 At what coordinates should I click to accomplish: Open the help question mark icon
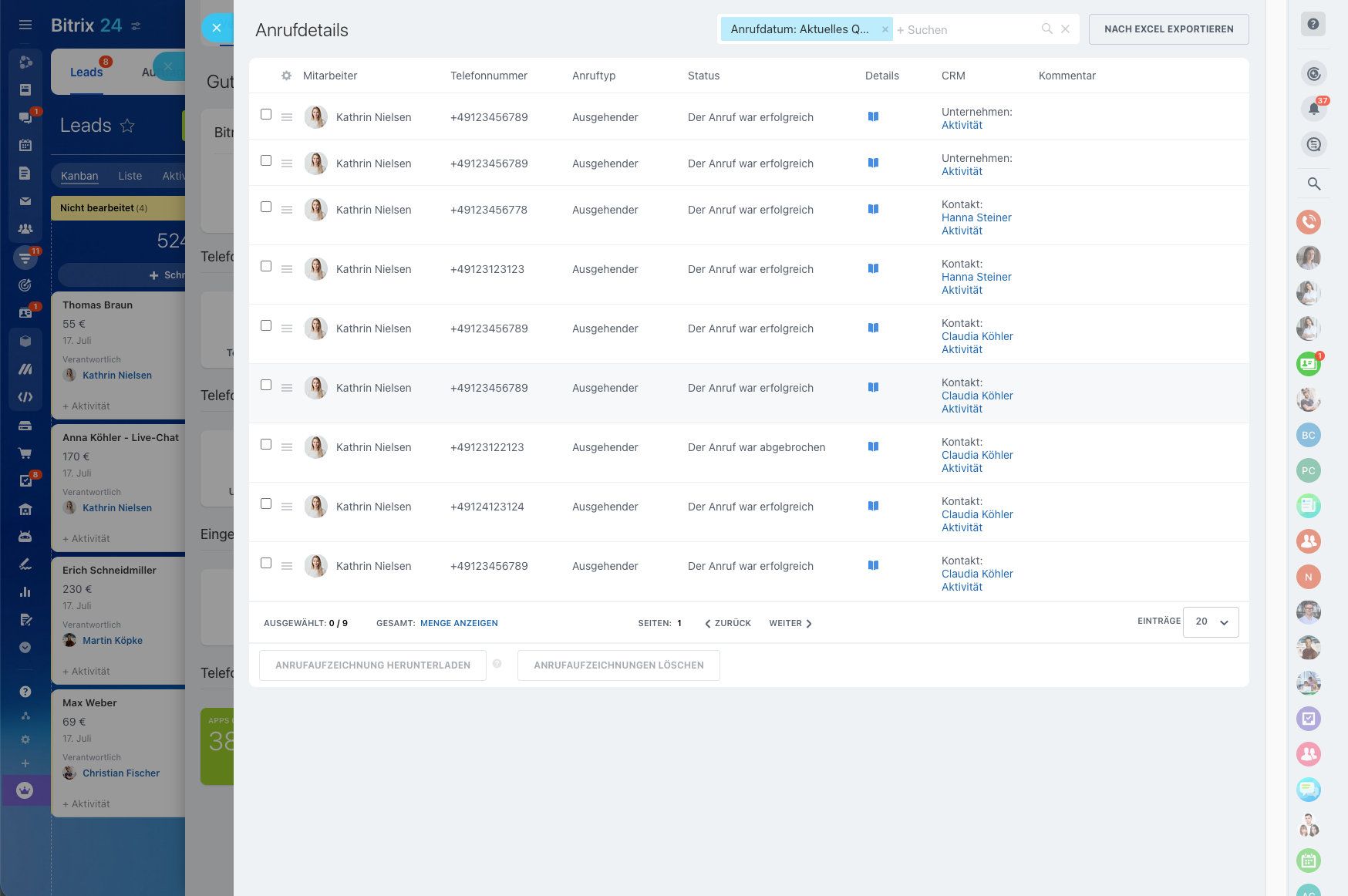(x=1313, y=24)
